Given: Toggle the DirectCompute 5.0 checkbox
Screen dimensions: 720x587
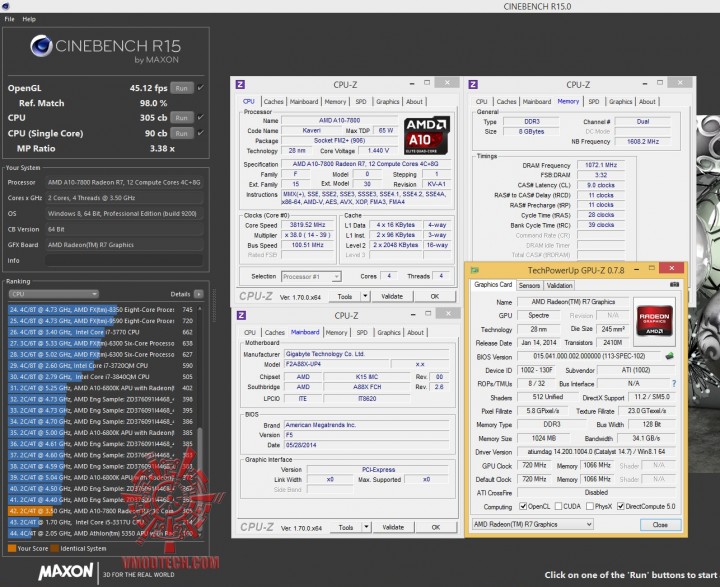Looking at the screenshot, I should coord(620,506).
